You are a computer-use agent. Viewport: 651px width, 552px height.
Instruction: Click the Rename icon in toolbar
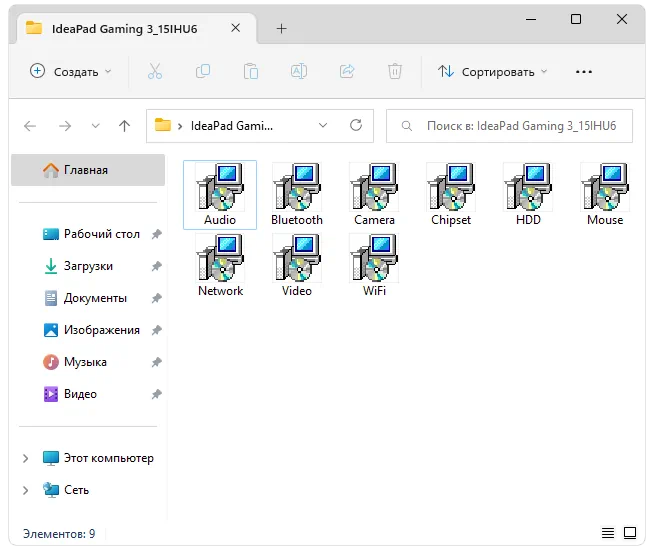point(299,71)
